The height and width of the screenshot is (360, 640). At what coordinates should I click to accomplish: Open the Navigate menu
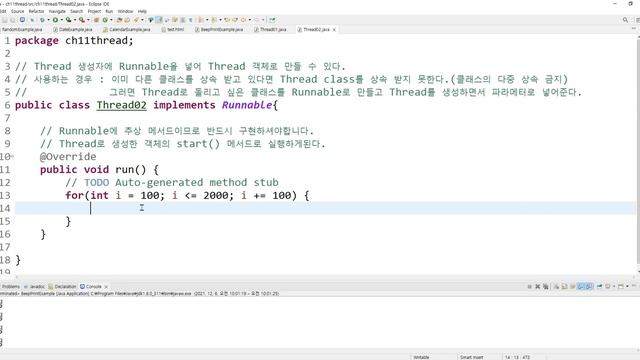[x=57, y=11]
